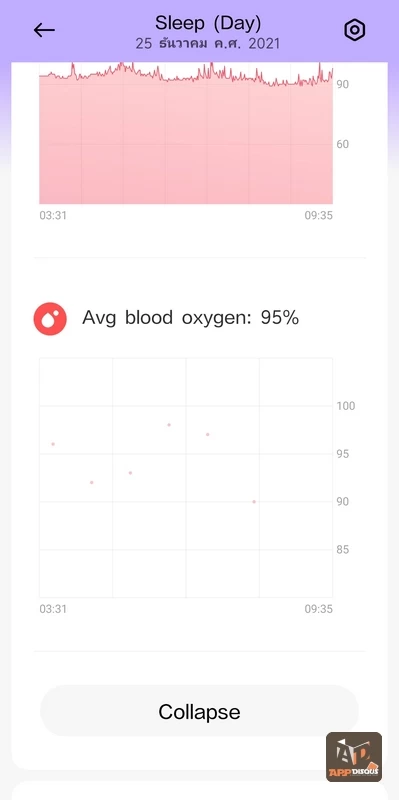Tap the 09:35 end label under oxygen chart
399x800 pixels.
[318, 609]
